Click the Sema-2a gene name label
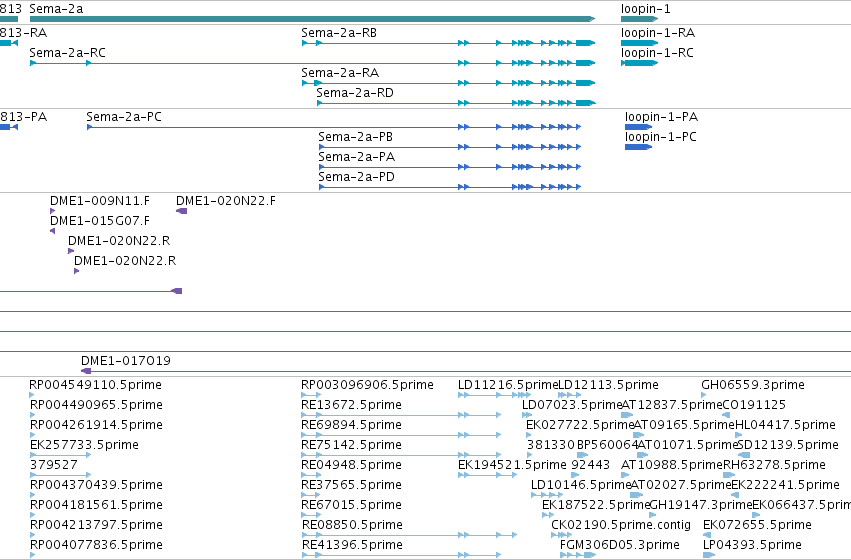The height and width of the screenshot is (560, 851). 56,9
